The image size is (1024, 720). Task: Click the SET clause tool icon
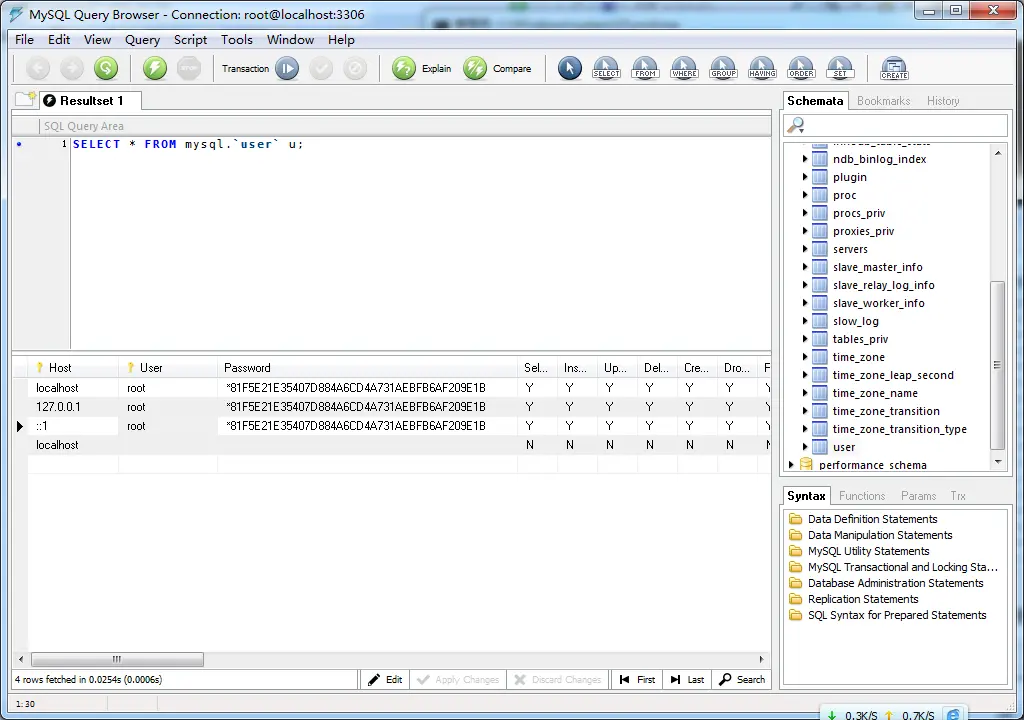pos(840,68)
